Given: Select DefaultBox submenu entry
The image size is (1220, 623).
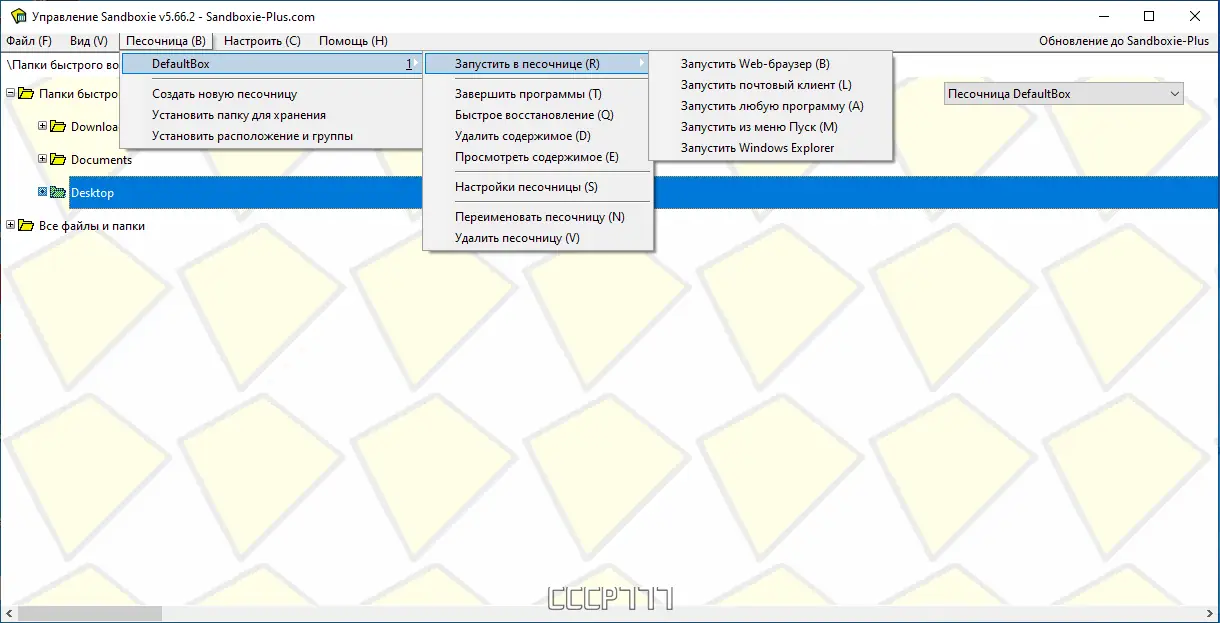Looking at the screenshot, I should (x=271, y=64).
